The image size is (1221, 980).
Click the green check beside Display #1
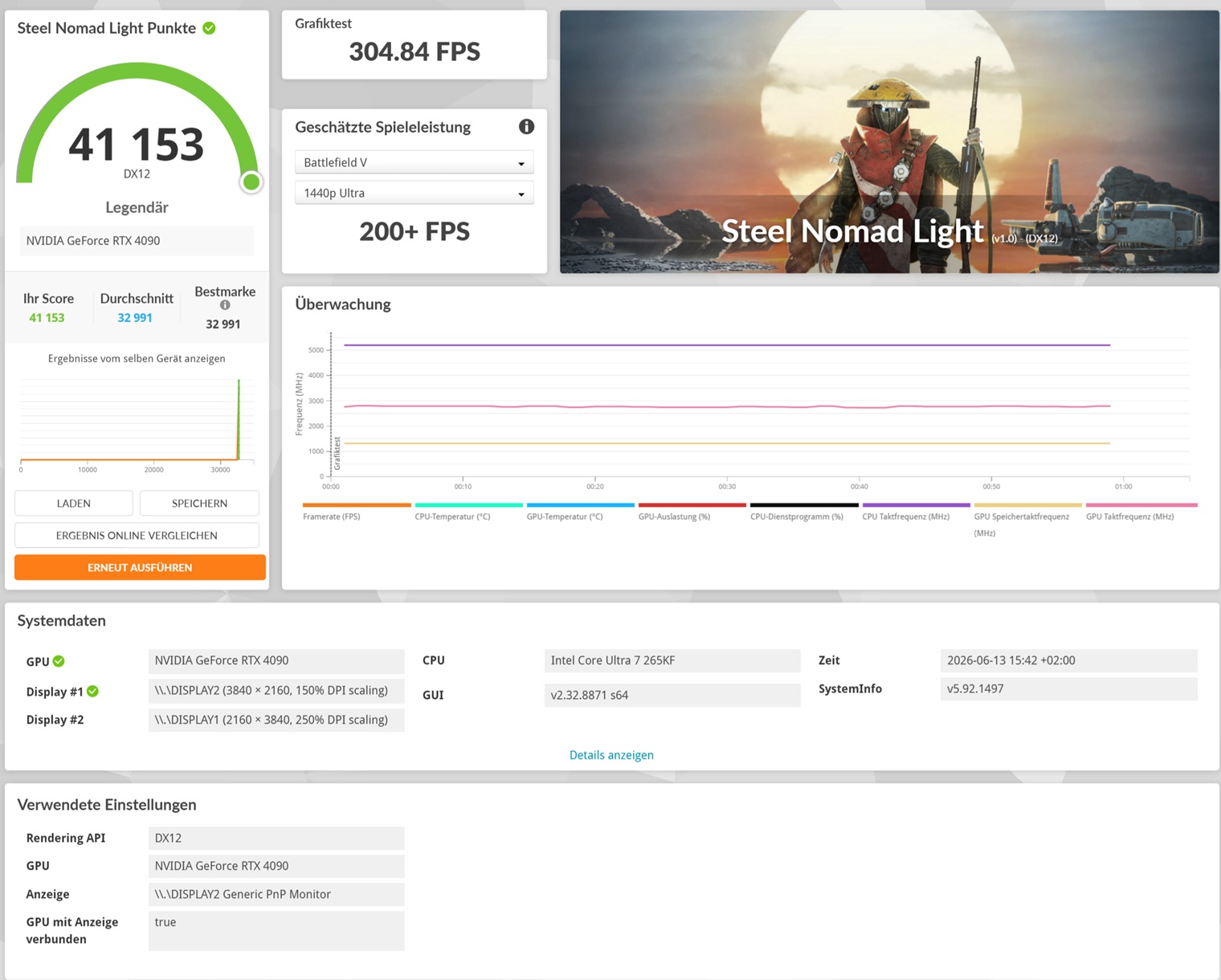coord(92,691)
